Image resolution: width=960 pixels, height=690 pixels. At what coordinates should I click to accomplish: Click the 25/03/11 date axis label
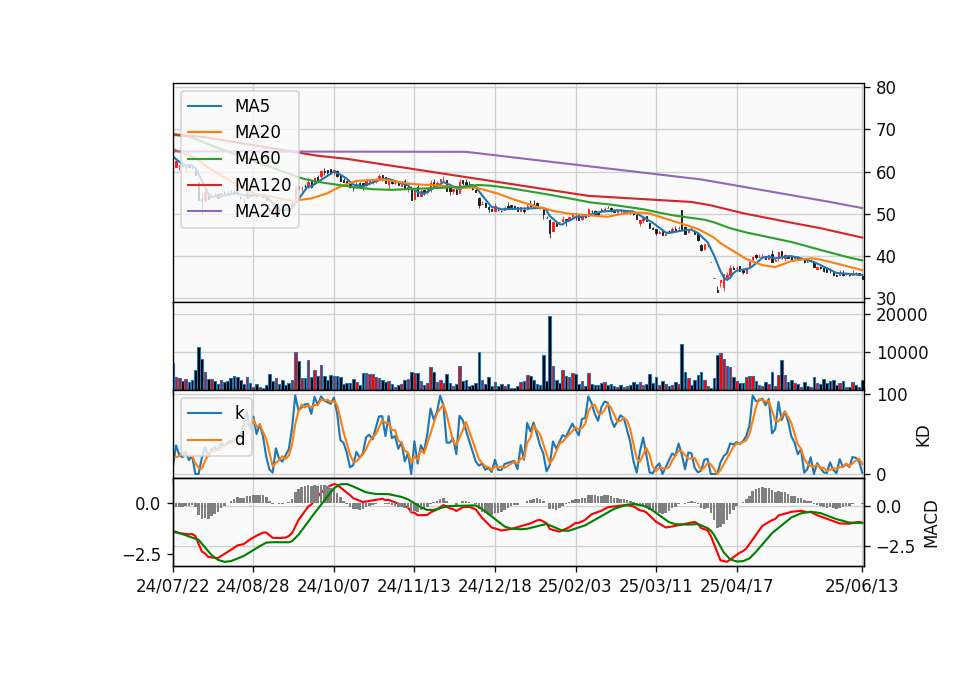click(656, 586)
